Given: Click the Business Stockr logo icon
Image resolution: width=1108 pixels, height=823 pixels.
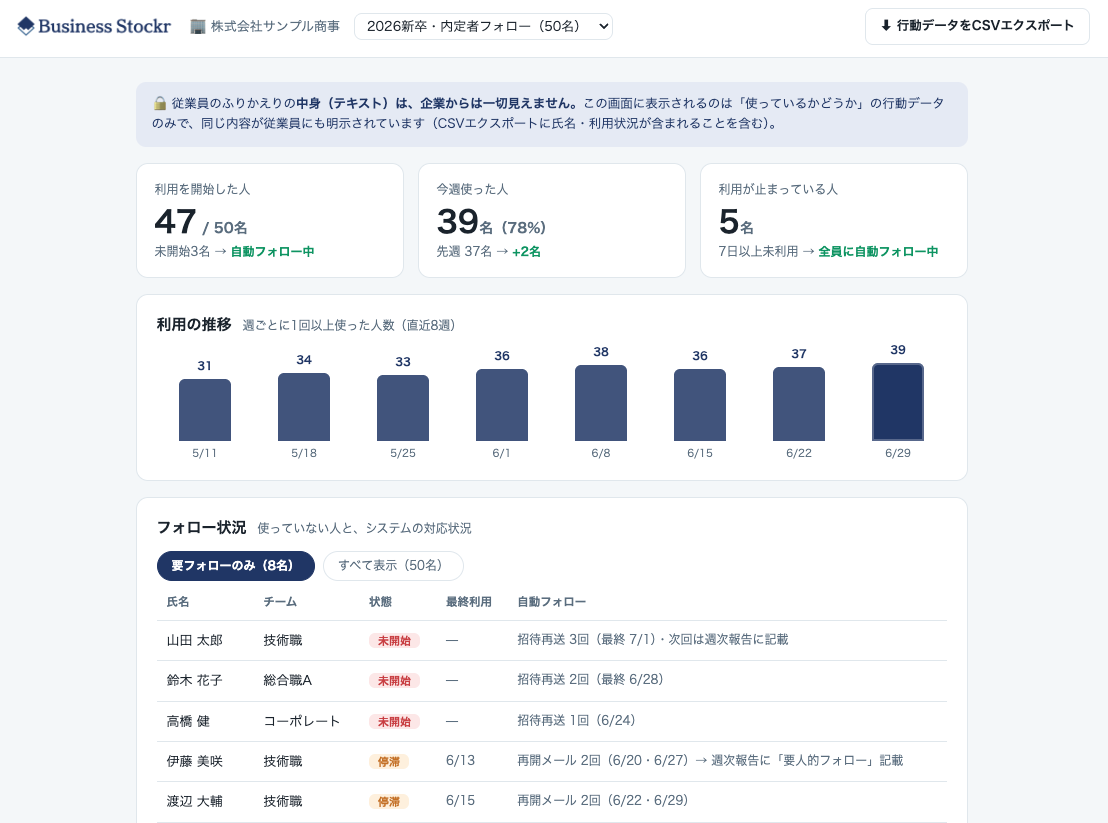Looking at the screenshot, I should (26, 26).
